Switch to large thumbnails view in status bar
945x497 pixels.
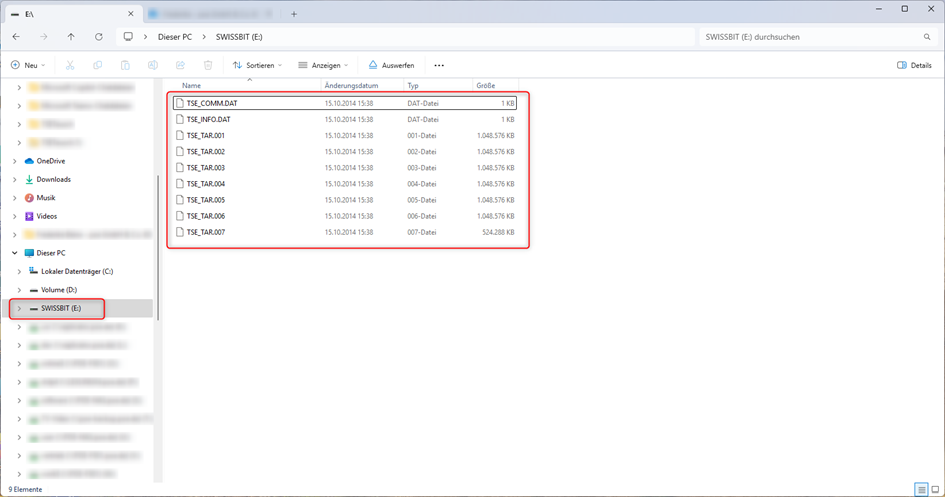(x=935, y=489)
